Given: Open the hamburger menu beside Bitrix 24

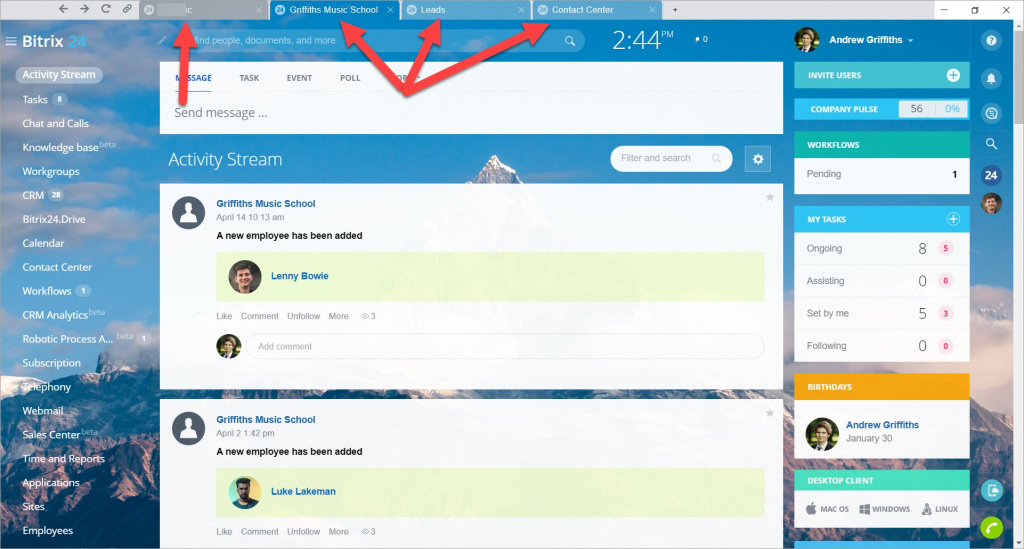Looking at the screenshot, I should 10,41.
